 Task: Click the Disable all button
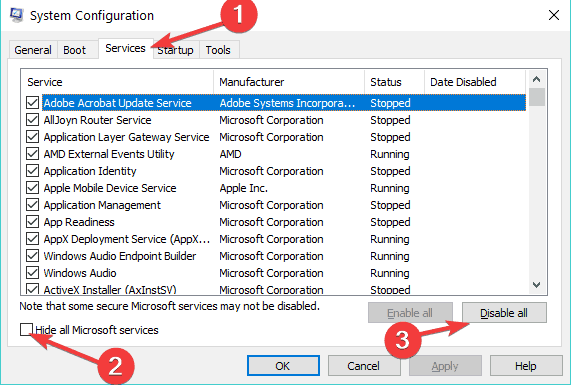point(504,313)
